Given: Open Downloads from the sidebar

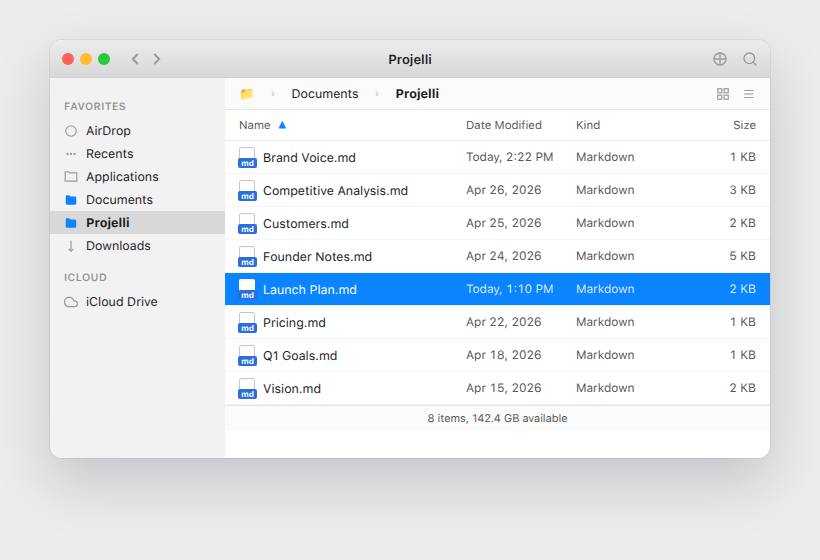Looking at the screenshot, I should coord(118,246).
